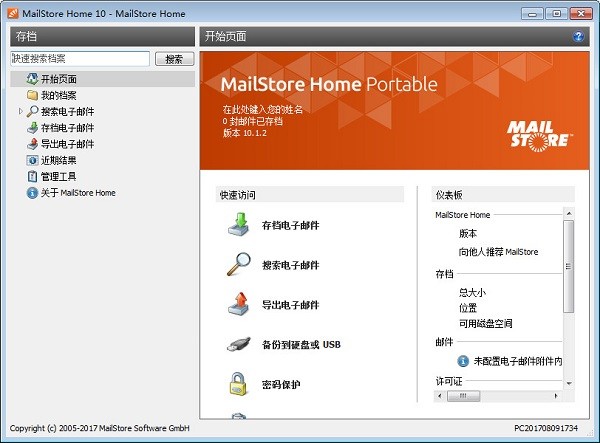Open 我的档案 in the sidebar

pos(59,95)
